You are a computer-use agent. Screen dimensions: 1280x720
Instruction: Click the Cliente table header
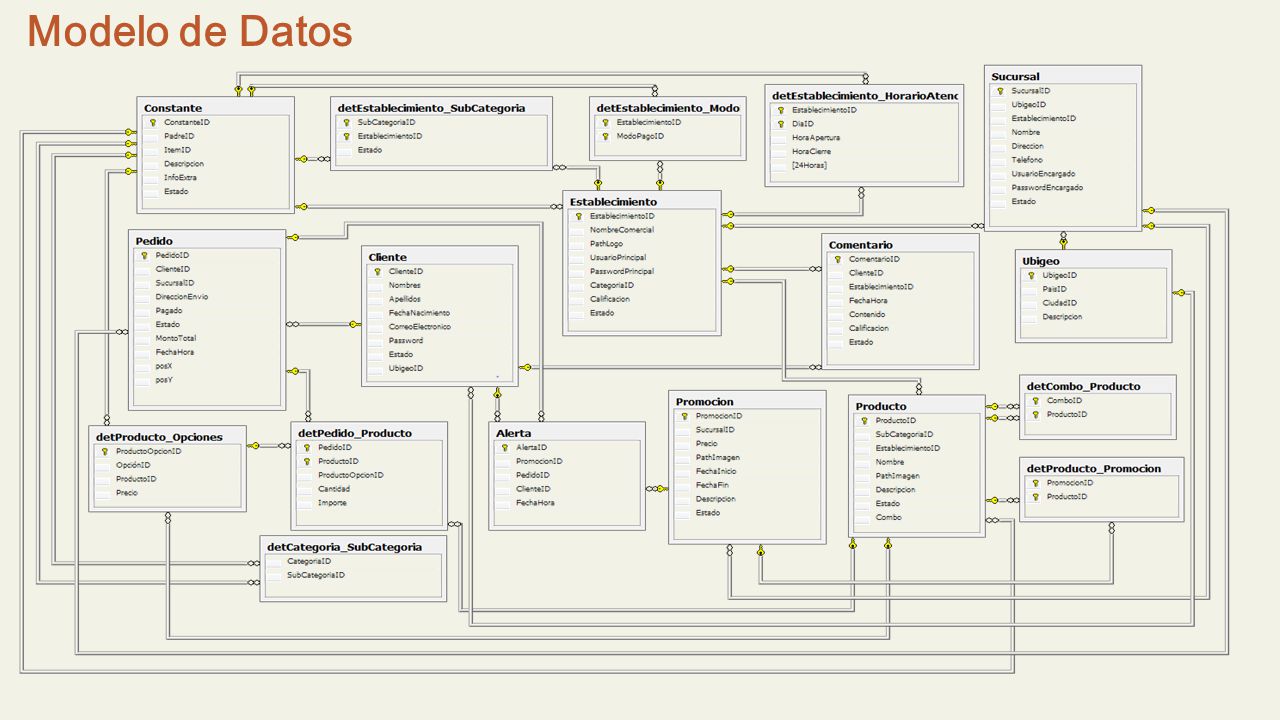point(387,257)
